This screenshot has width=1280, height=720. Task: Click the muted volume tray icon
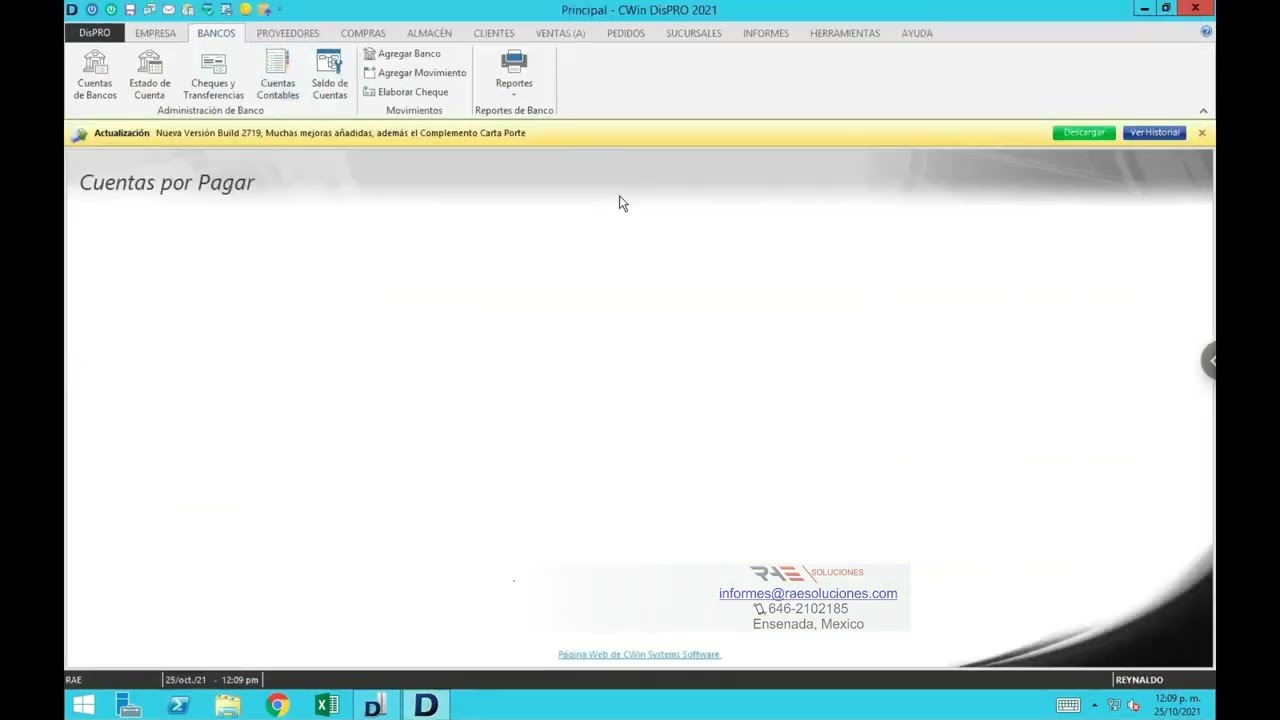(1133, 705)
